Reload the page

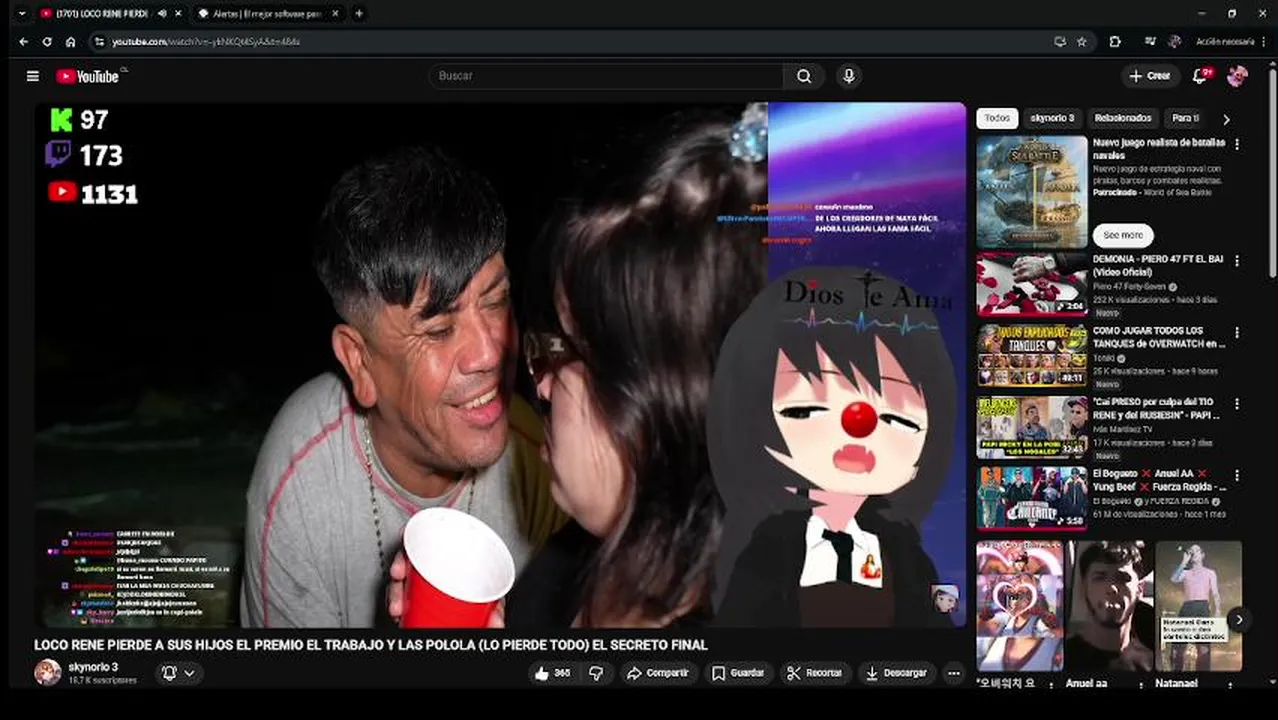(46, 42)
